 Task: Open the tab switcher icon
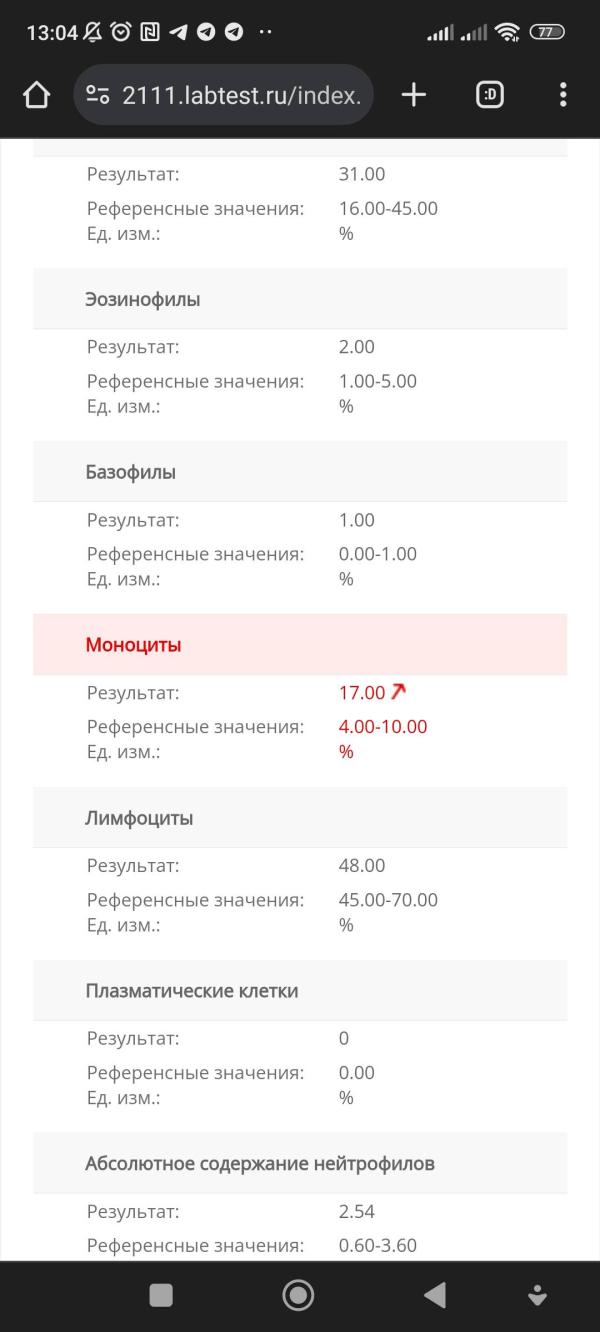489,95
